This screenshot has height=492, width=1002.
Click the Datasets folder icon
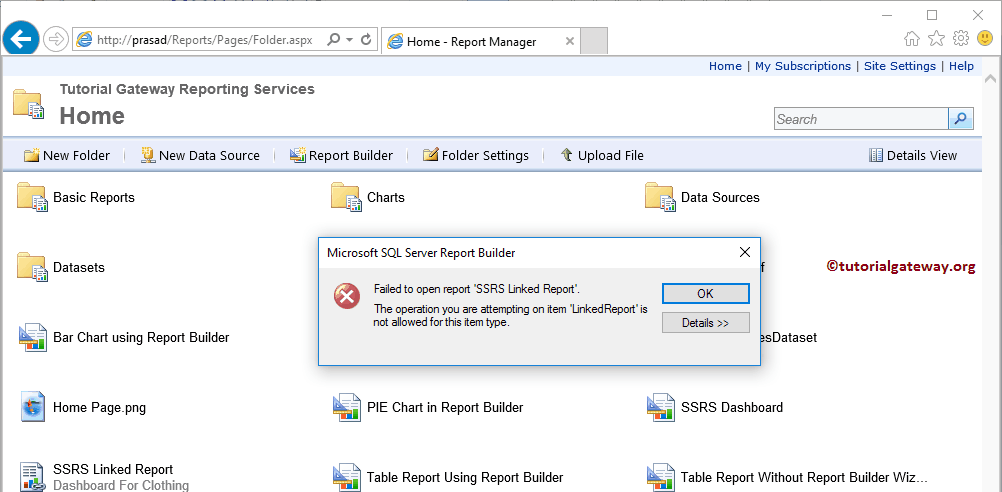(x=32, y=267)
